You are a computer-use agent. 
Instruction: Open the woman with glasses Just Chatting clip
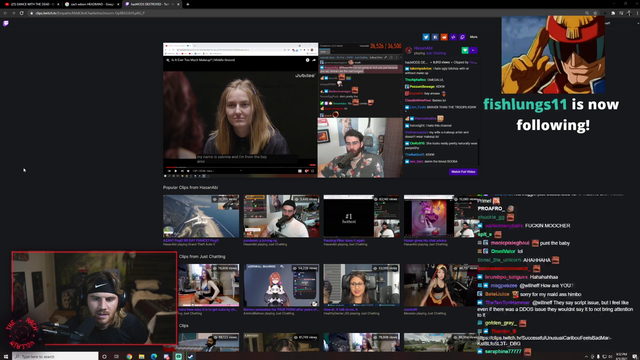point(362,285)
